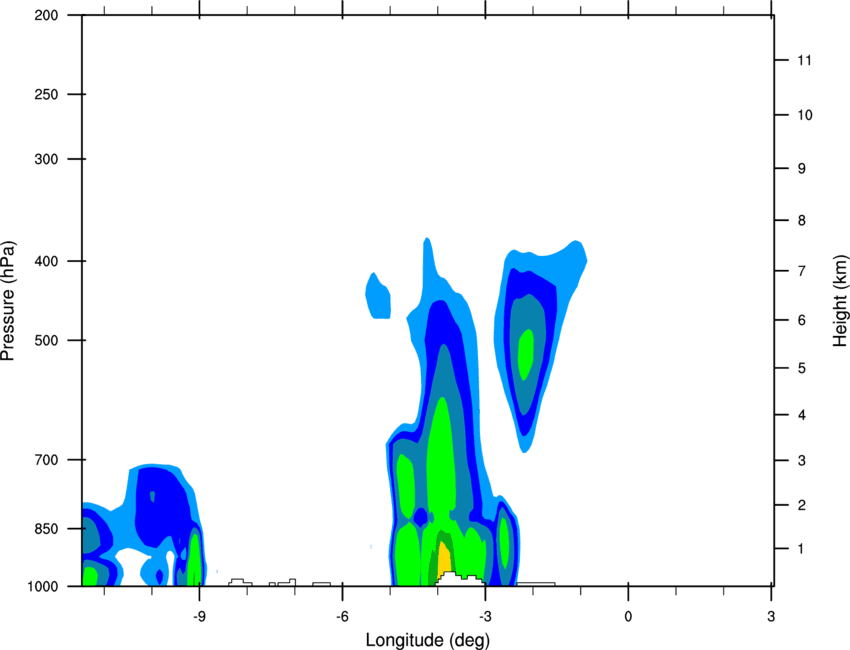
Task: Click the small isolated light-blue patch near 450 hPa
Action: (378, 297)
